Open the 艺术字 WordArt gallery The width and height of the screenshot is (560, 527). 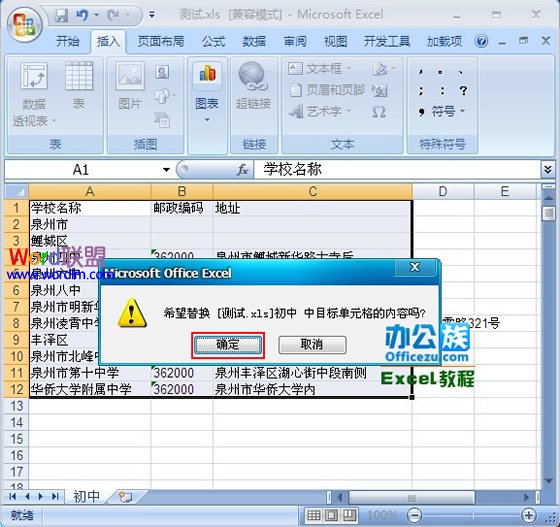(320, 112)
